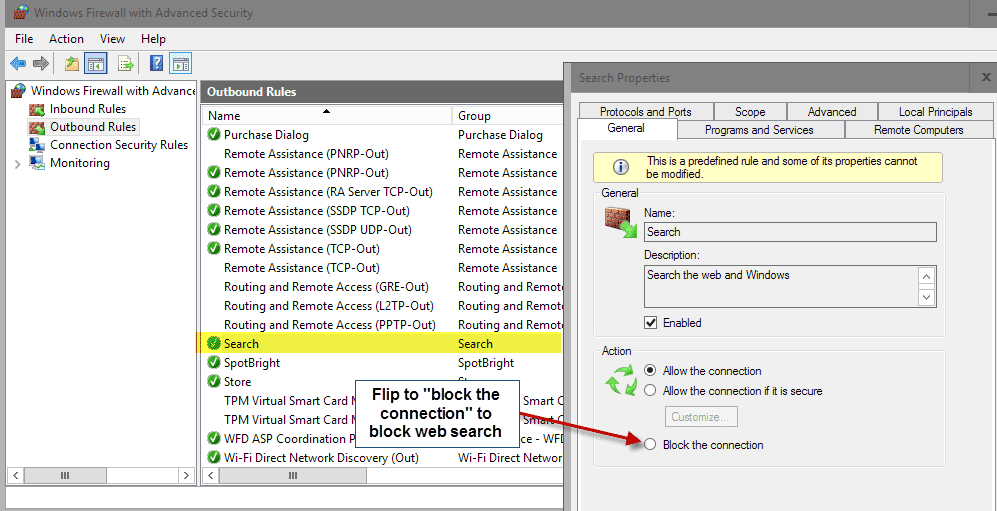Click green check icon beside Search rule
The height and width of the screenshot is (511, 997).
214,344
